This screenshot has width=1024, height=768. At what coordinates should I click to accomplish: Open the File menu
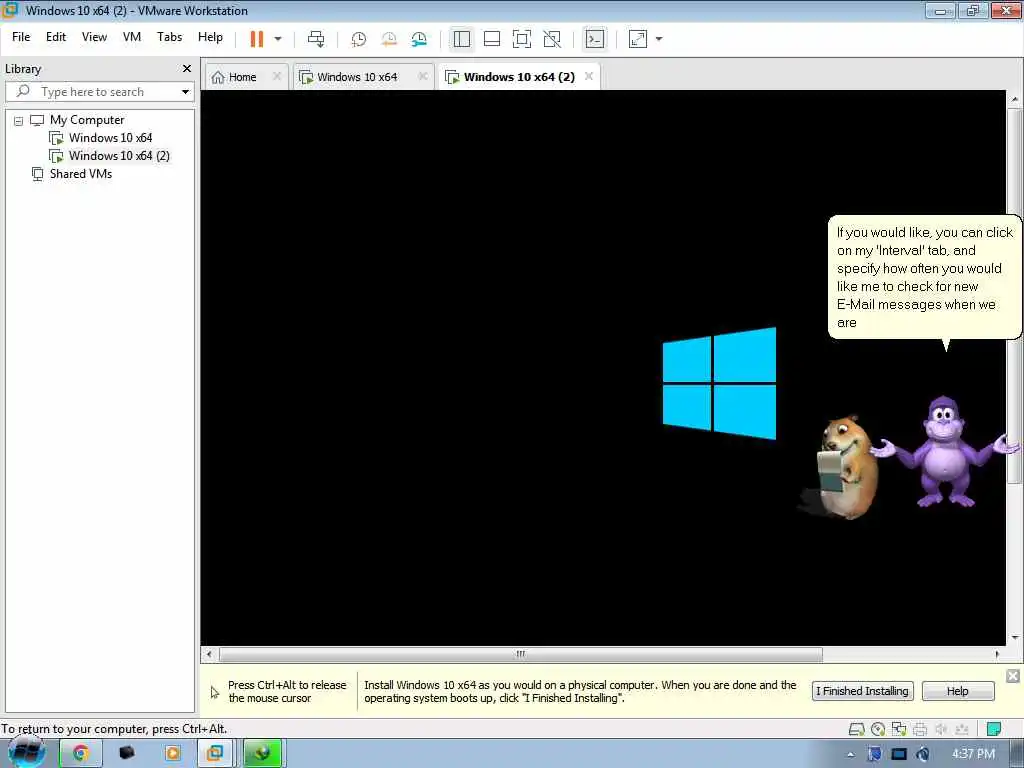click(21, 37)
